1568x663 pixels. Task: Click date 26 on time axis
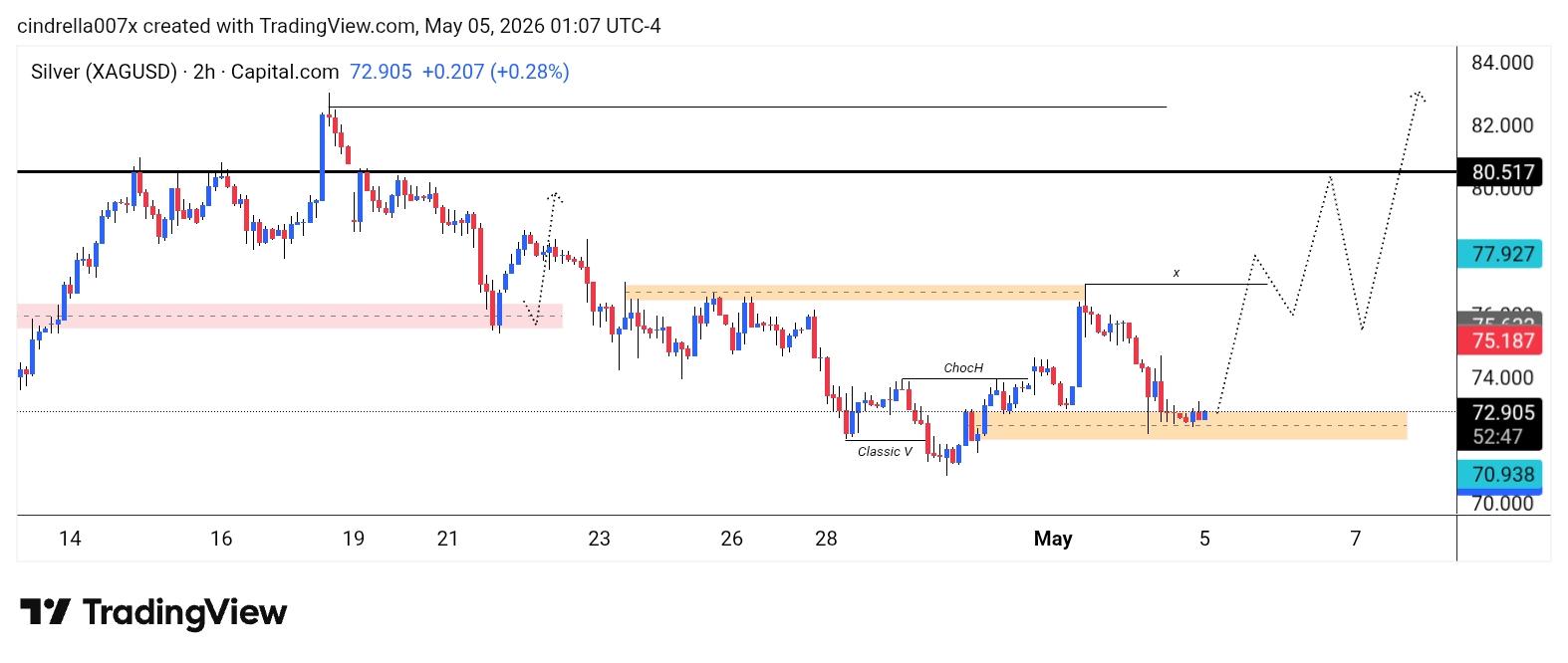[x=731, y=539]
